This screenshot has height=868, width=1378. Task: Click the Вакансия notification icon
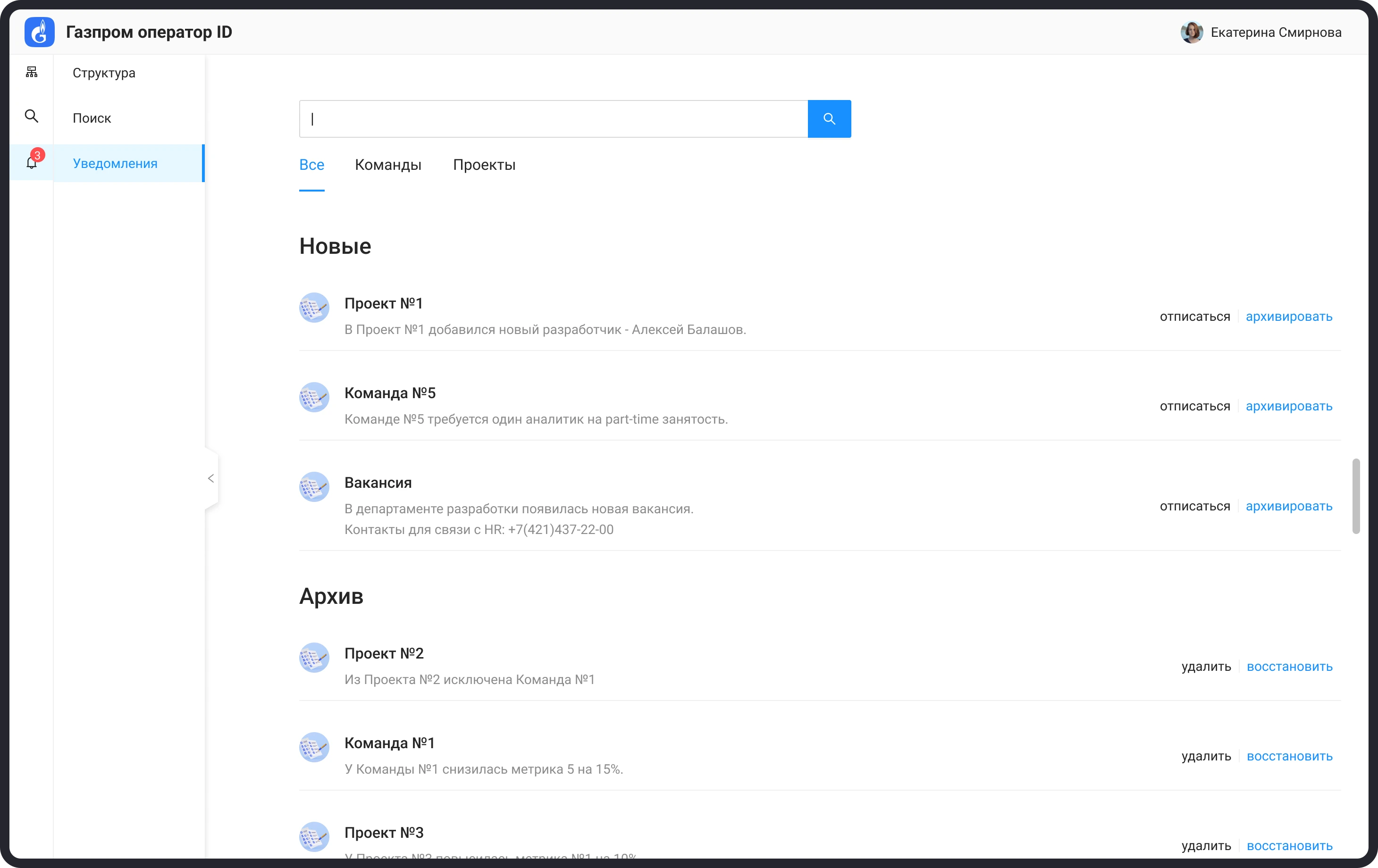[314, 487]
